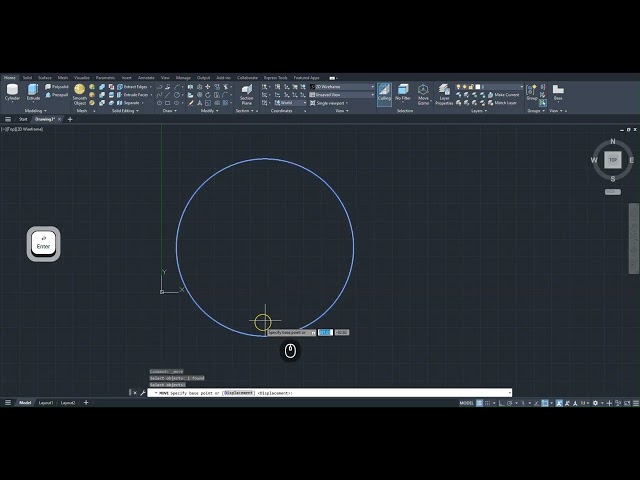Click the Separate solid tool
The height and width of the screenshot is (480, 640).
(128, 103)
